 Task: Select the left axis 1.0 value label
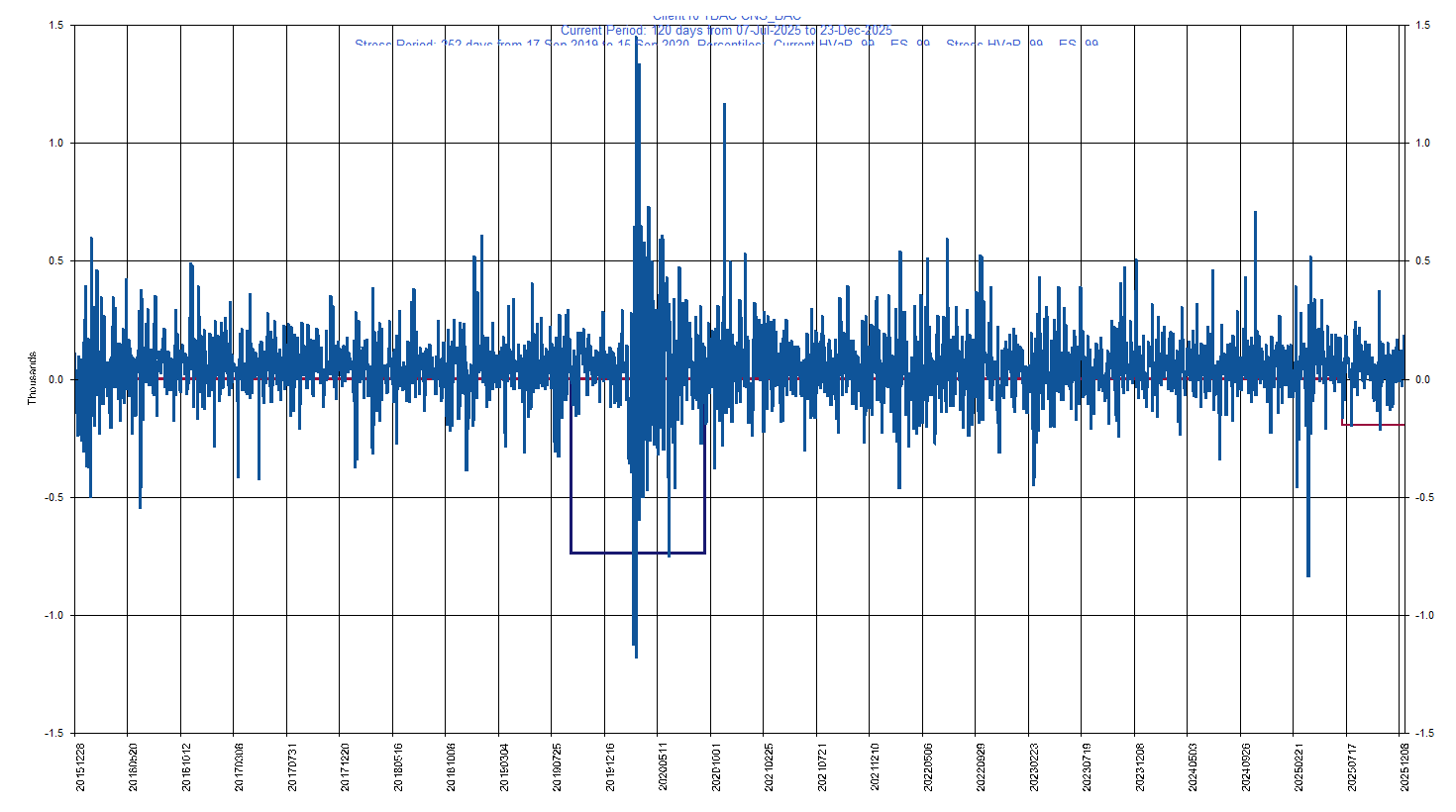tap(55, 143)
